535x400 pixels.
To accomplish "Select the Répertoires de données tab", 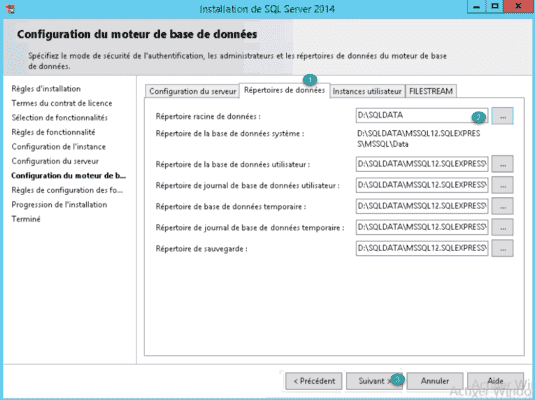I will 284,90.
